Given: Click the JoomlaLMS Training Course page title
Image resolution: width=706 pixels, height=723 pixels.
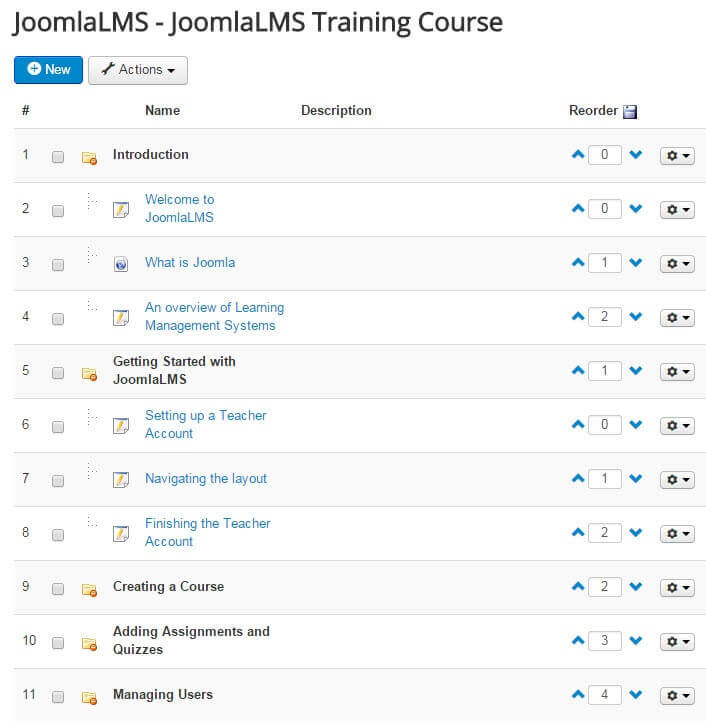Looking at the screenshot, I should [257, 22].
